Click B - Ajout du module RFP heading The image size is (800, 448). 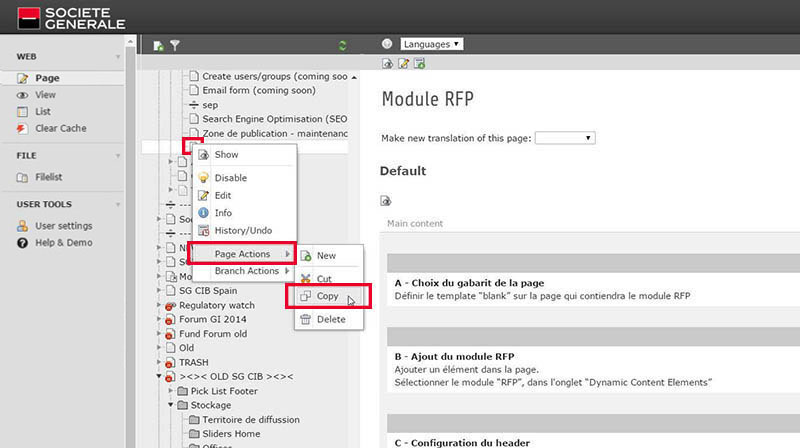click(x=454, y=356)
